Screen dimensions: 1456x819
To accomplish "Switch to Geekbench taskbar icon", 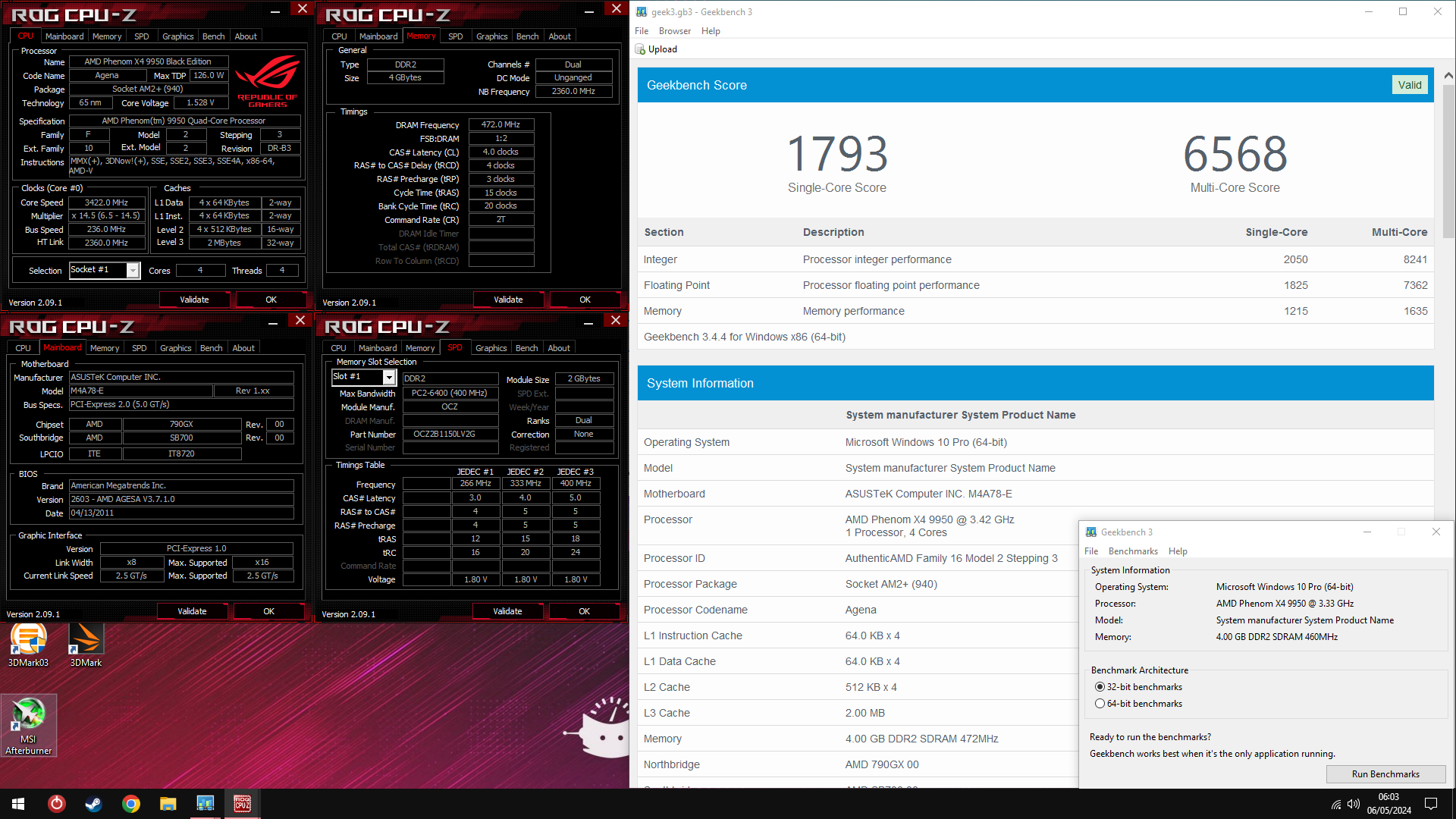I will 206,804.
